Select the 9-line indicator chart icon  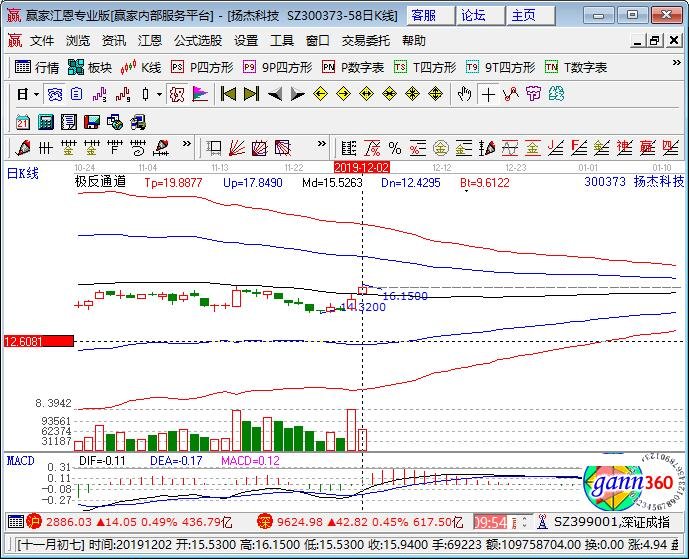pos(123,94)
